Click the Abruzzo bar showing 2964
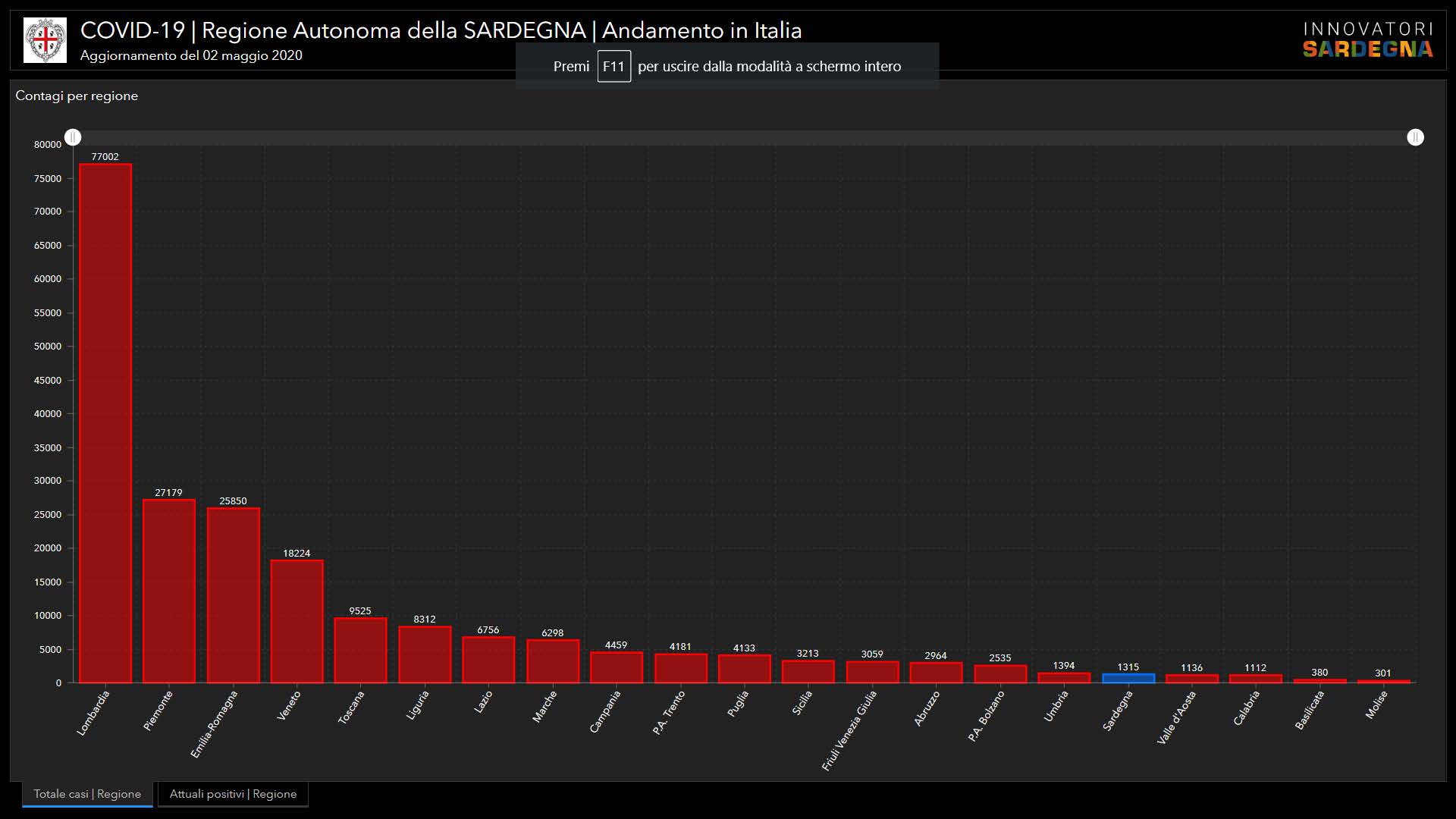 pyautogui.click(x=936, y=673)
